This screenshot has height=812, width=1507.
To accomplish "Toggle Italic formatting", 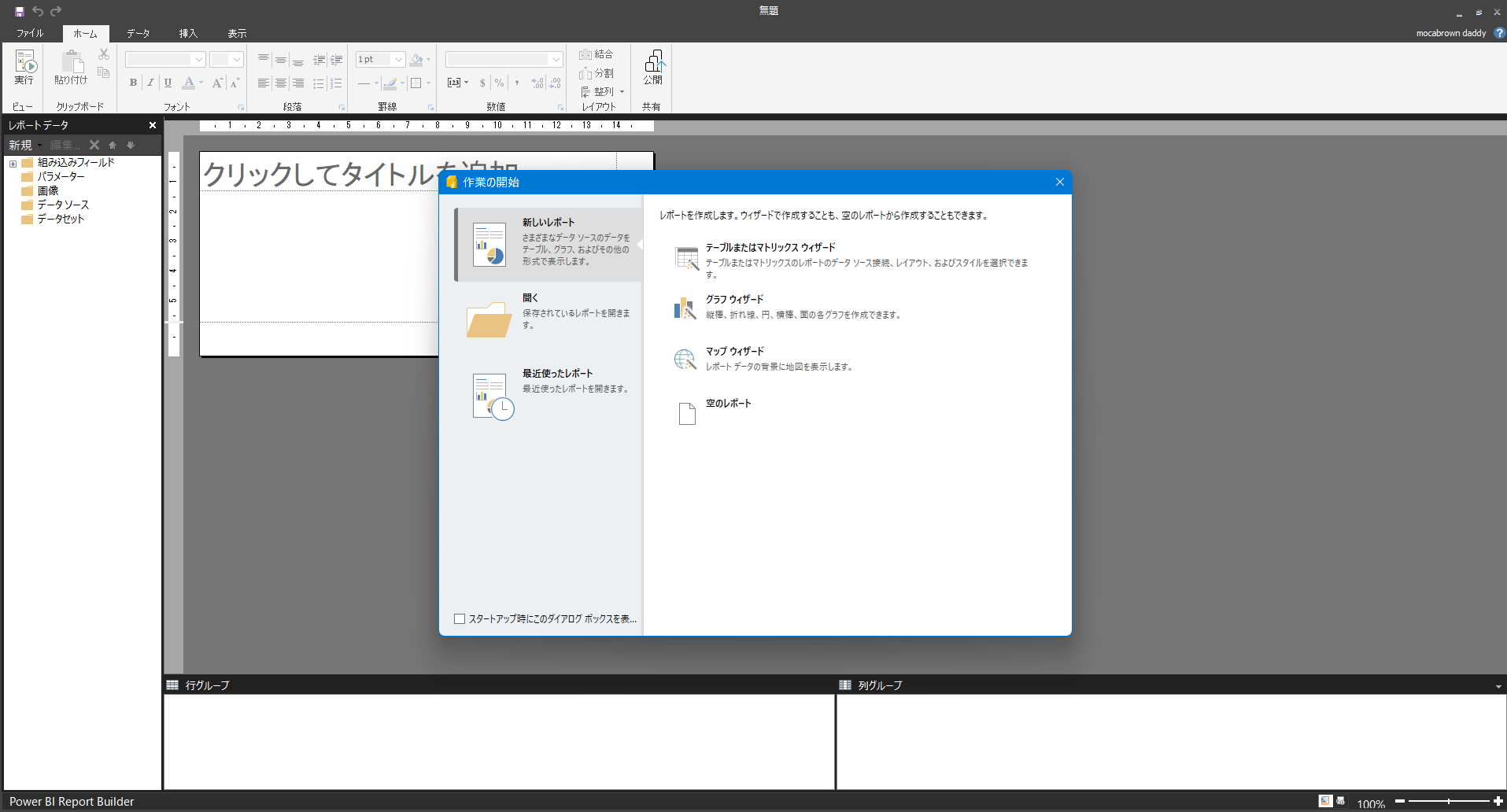I will point(150,83).
